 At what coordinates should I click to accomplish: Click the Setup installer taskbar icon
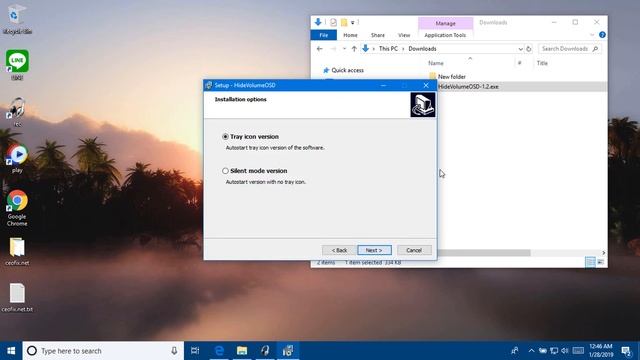[288, 351]
